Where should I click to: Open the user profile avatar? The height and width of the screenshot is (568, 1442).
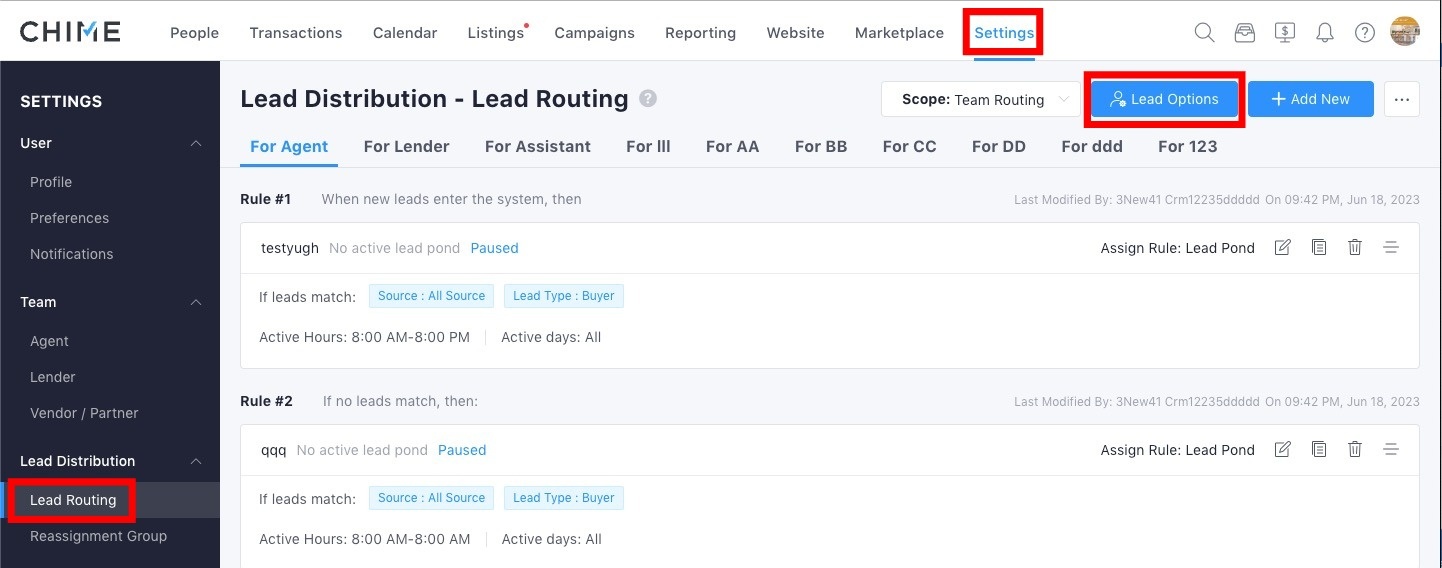click(1405, 32)
